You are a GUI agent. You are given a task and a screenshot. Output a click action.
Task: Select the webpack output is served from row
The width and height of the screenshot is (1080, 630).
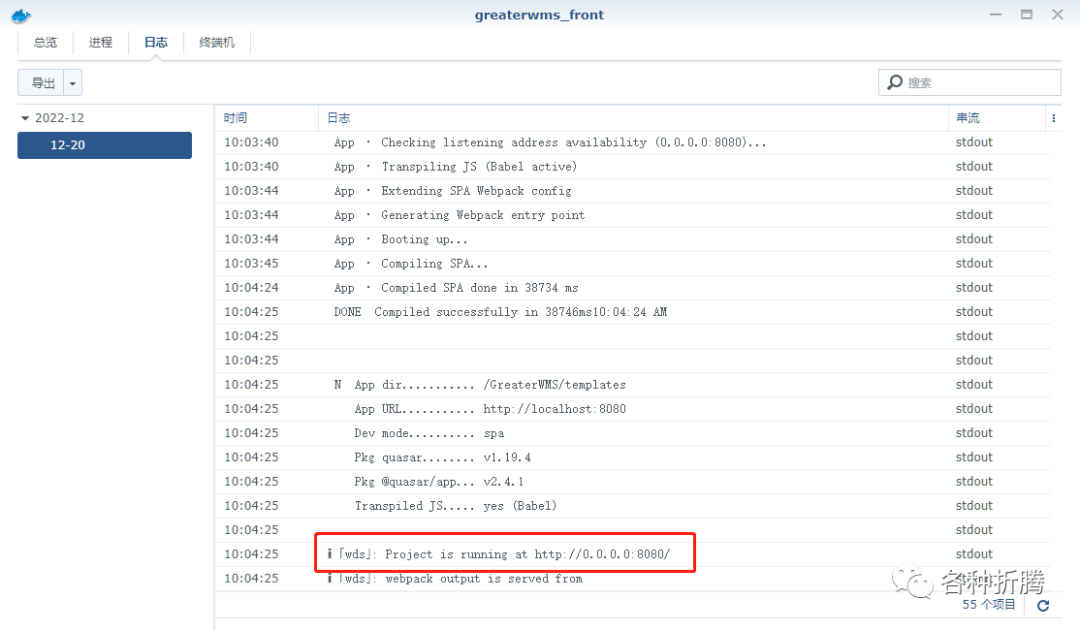click(x=633, y=578)
